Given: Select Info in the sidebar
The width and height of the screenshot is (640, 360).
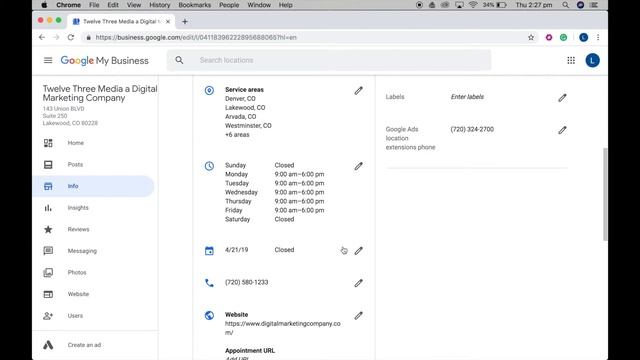Looking at the screenshot, I should pos(93,186).
